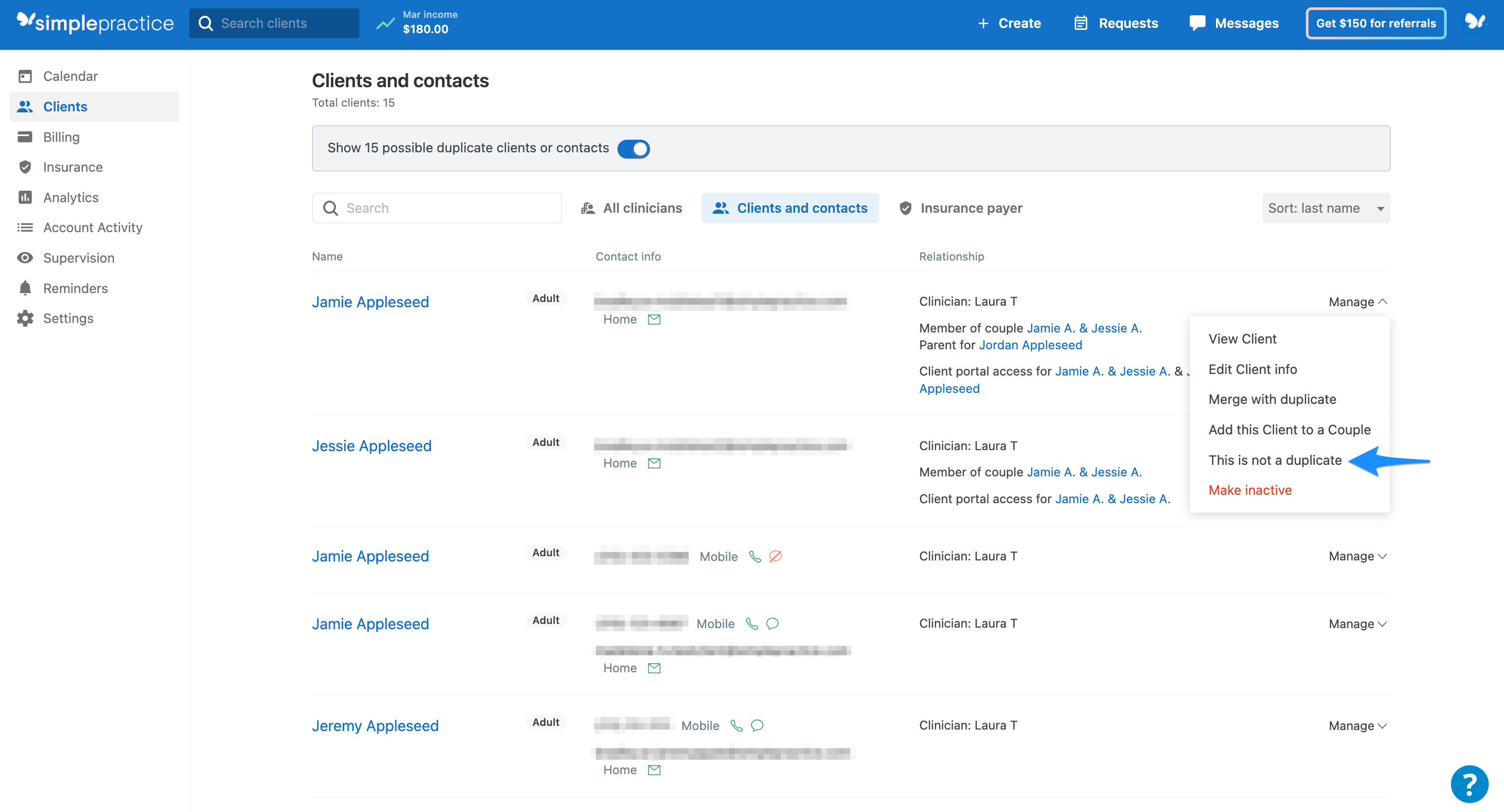Click the Get $150 for referrals button
1504x812 pixels.
(1375, 23)
